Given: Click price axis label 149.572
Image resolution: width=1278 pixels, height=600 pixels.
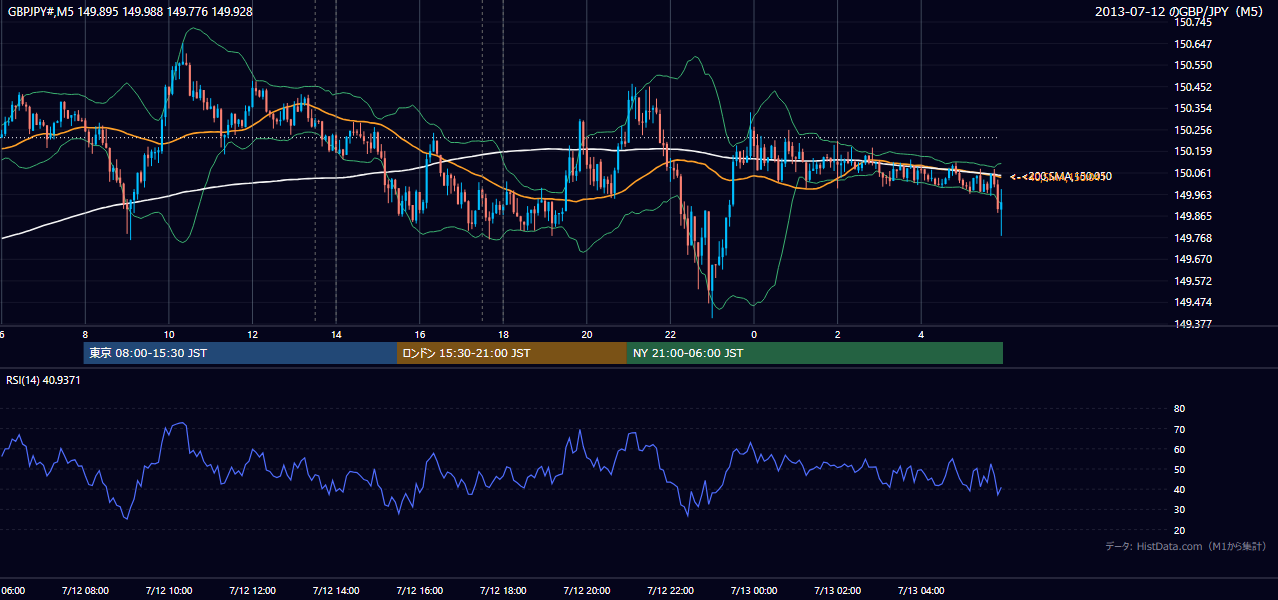Looking at the screenshot, I should pyautogui.click(x=1194, y=281).
